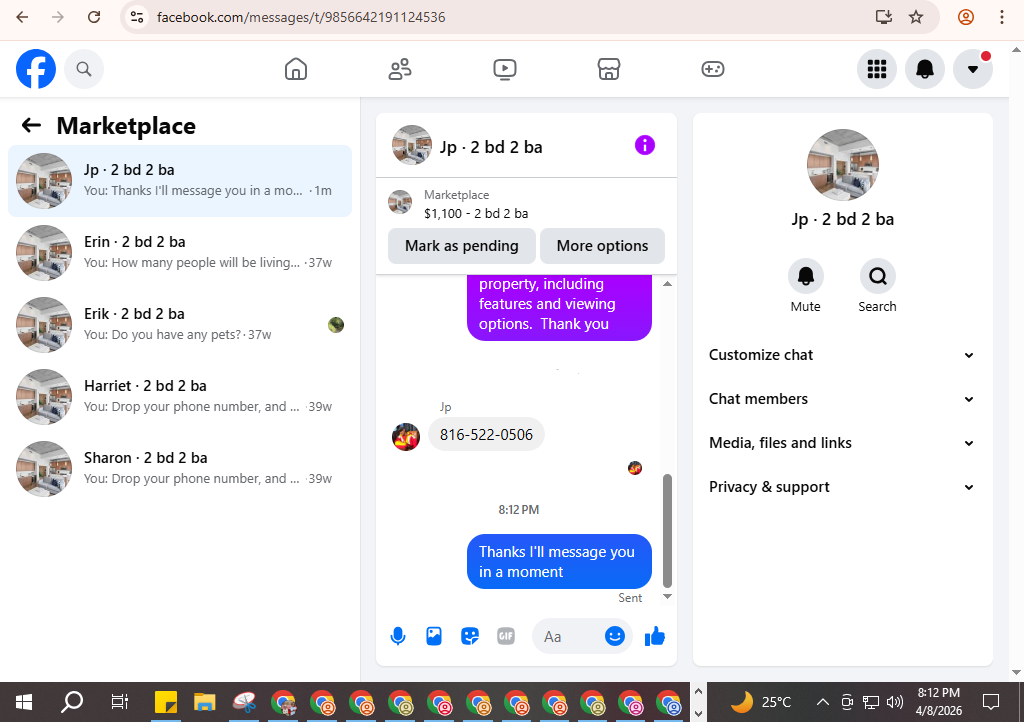Image resolution: width=1024 pixels, height=722 pixels.
Task: Click the site information icon in address bar
Action: [136, 17]
